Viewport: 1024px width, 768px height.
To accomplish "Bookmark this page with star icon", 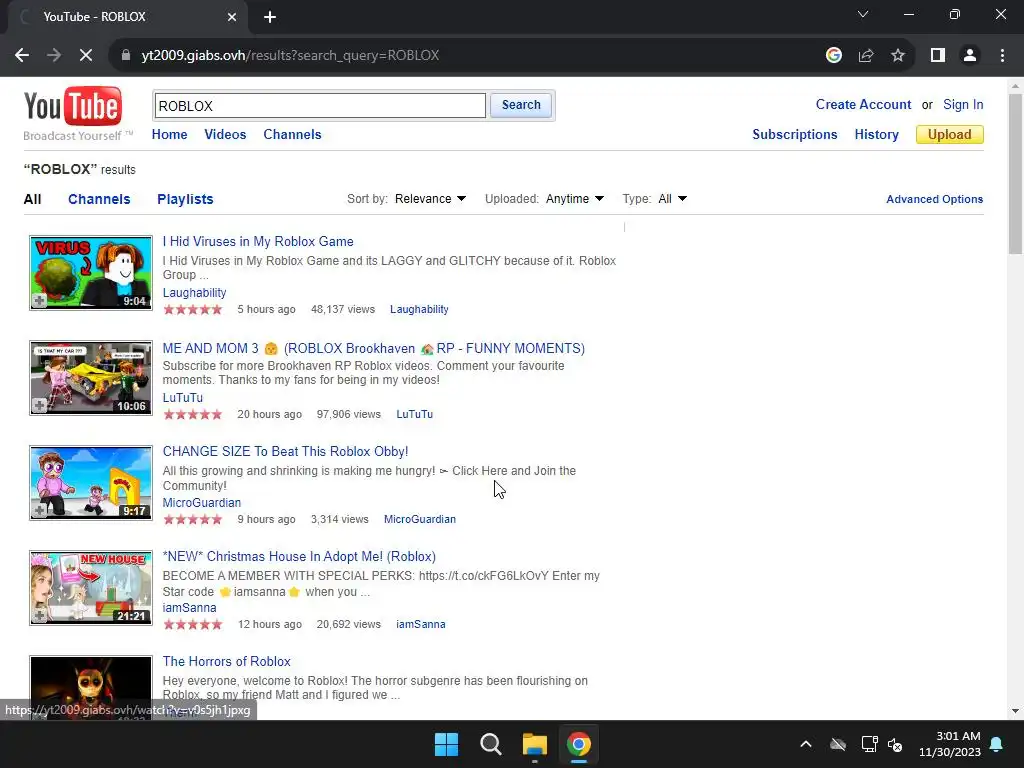I will [898, 56].
